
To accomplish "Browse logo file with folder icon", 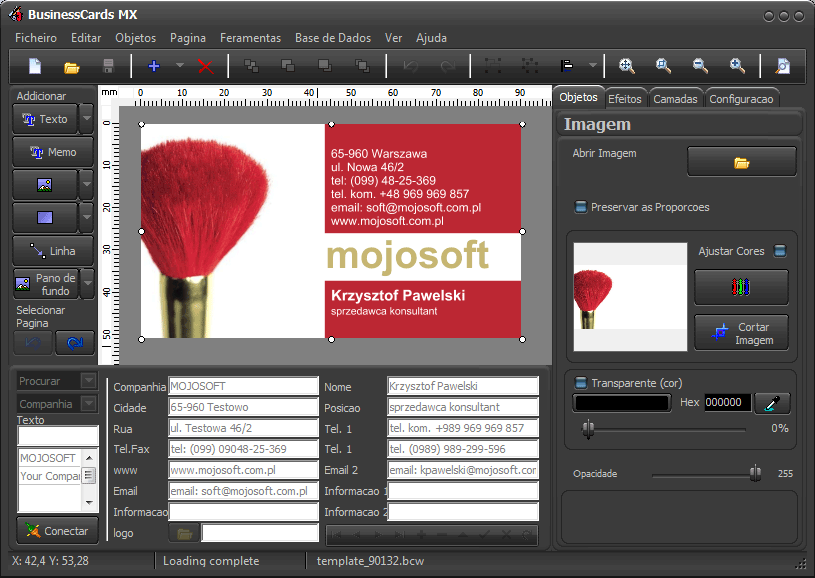I will pos(185,534).
